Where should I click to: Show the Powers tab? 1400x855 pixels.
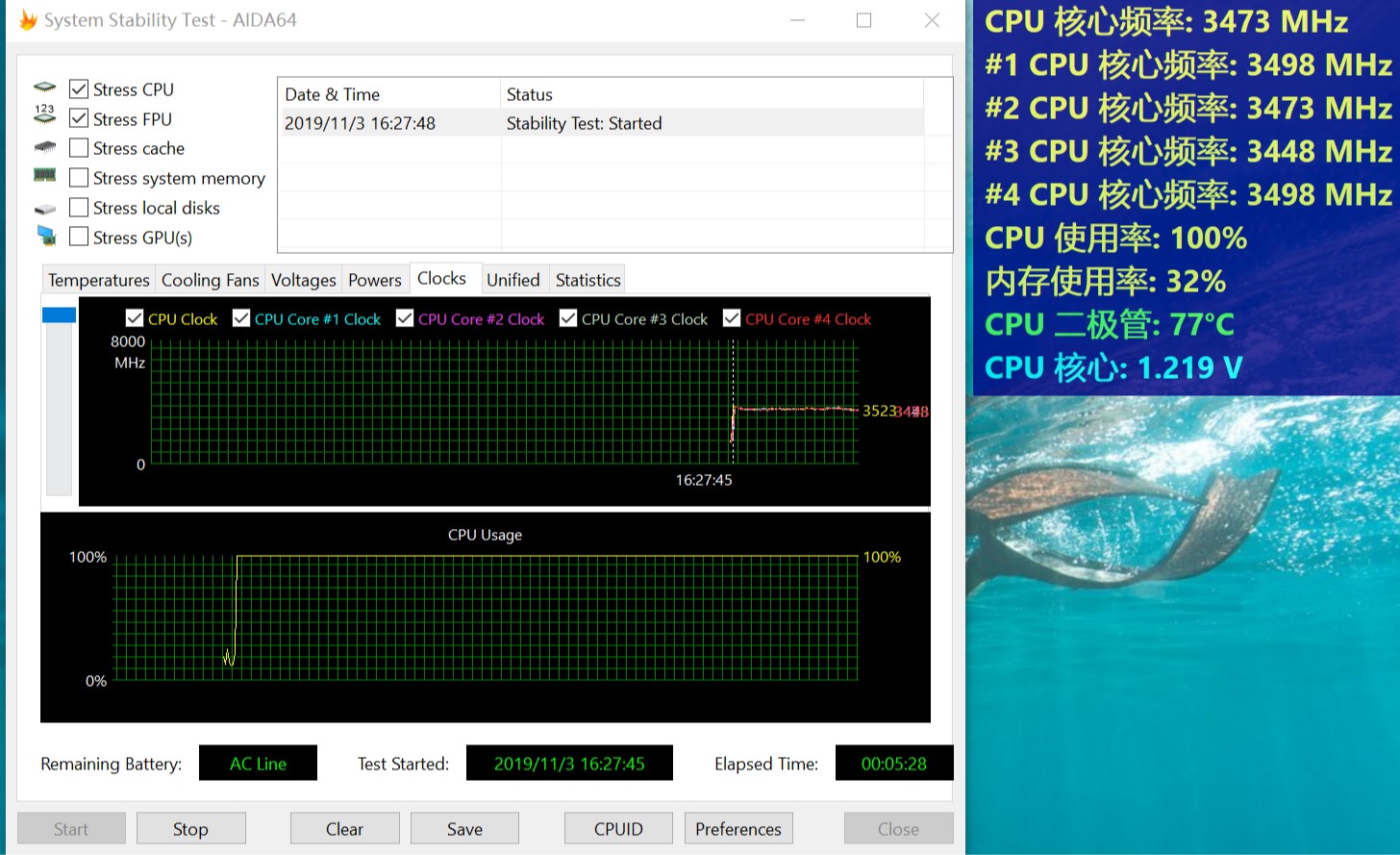(375, 280)
